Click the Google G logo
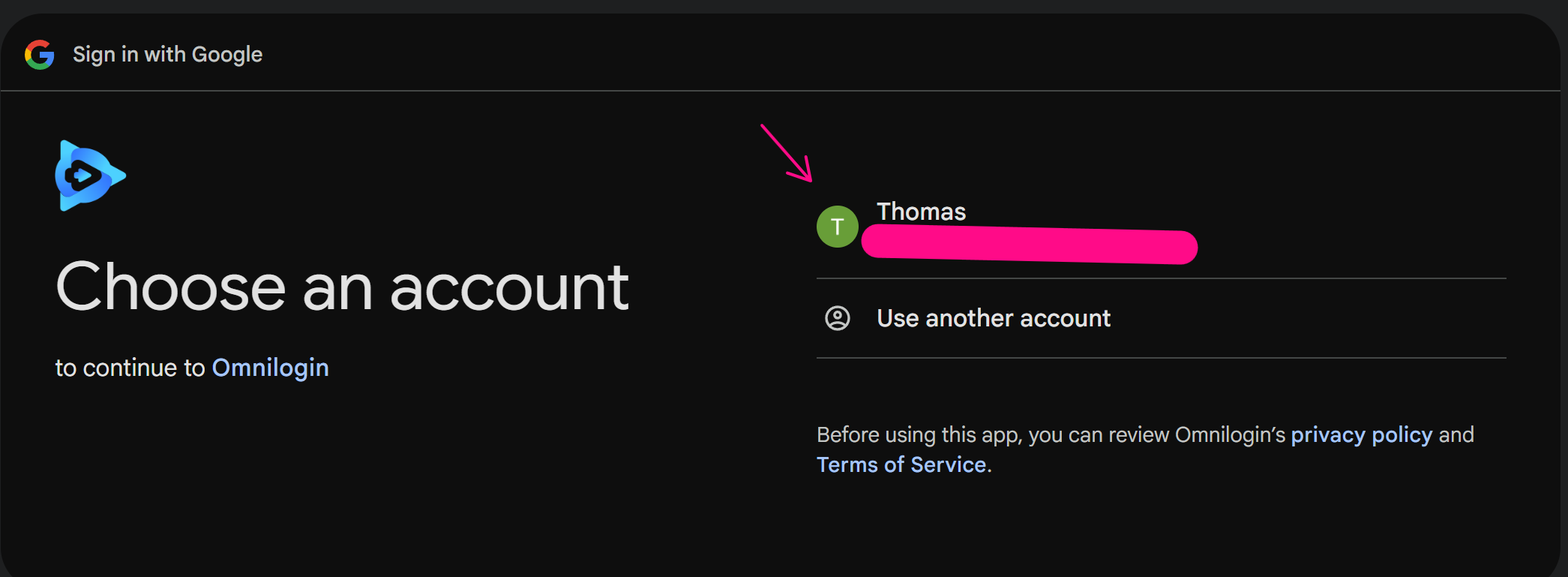Viewport: 1568px width, 577px height. 40,55
